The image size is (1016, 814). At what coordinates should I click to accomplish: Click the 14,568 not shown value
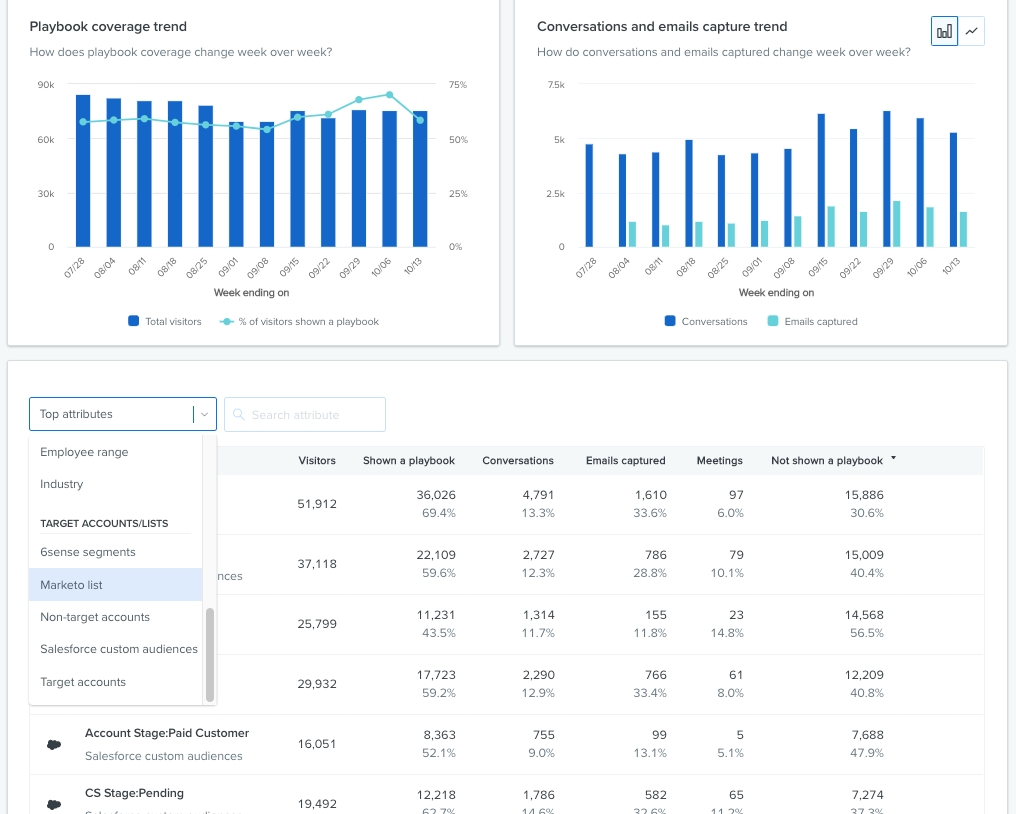click(x=864, y=615)
